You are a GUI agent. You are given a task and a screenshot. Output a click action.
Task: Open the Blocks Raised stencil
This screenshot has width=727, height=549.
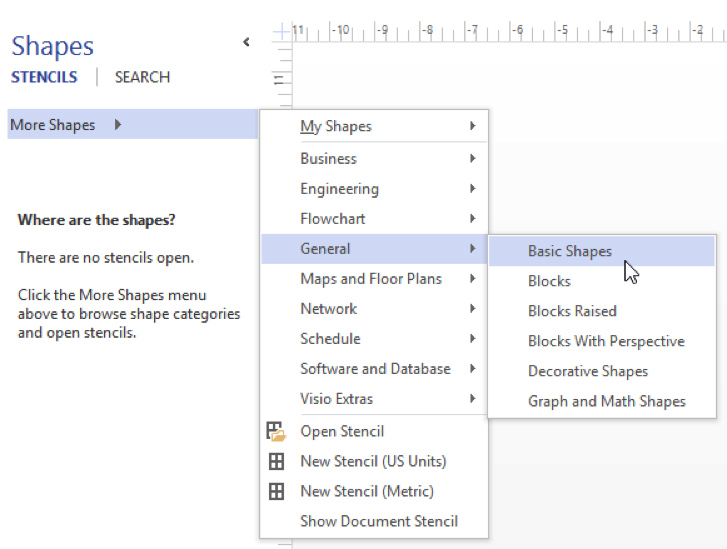[x=572, y=311]
